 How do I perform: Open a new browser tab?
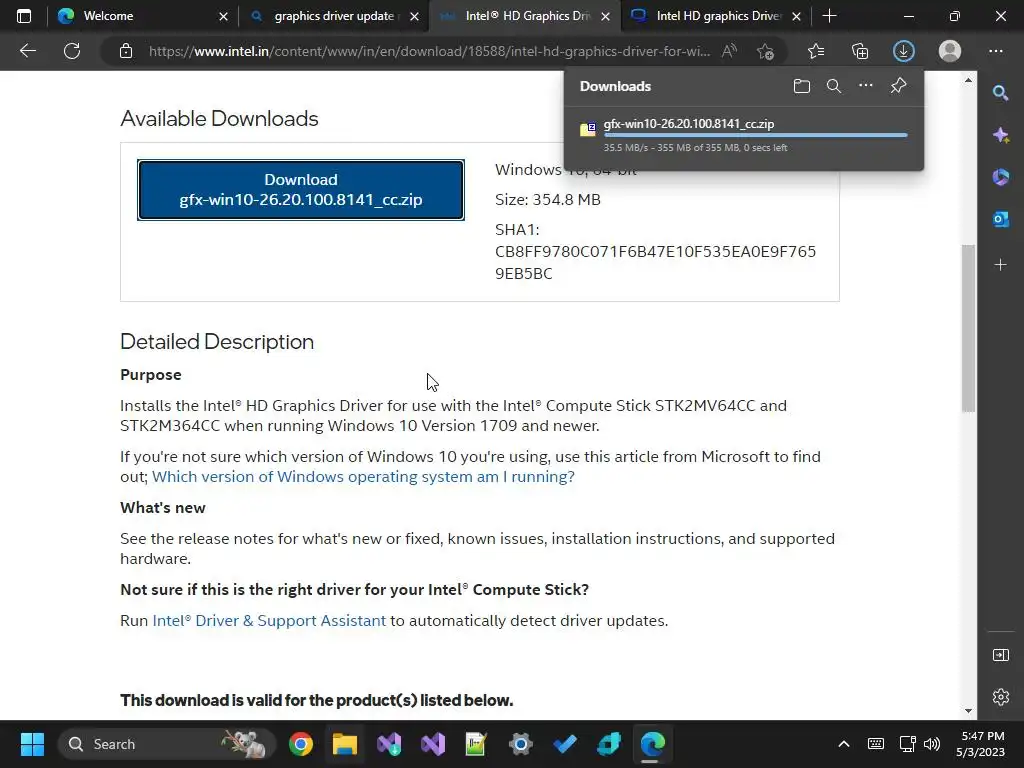point(829,16)
